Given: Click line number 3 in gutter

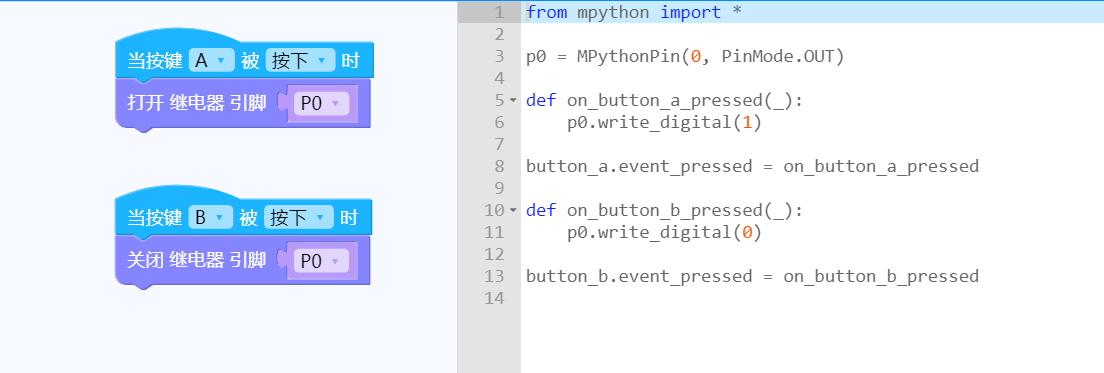Looking at the screenshot, I should click(499, 56).
